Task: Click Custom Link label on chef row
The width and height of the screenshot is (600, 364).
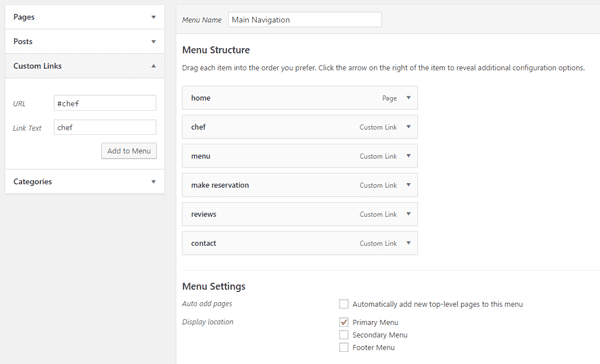Action: pyautogui.click(x=378, y=127)
